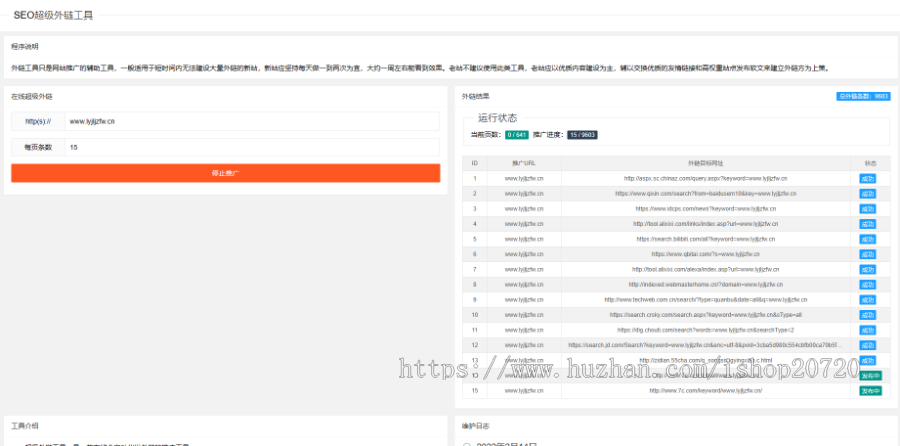Click the aspx.sc.chinaz.com query URL cell
The height and width of the screenshot is (446, 900).
705,179
